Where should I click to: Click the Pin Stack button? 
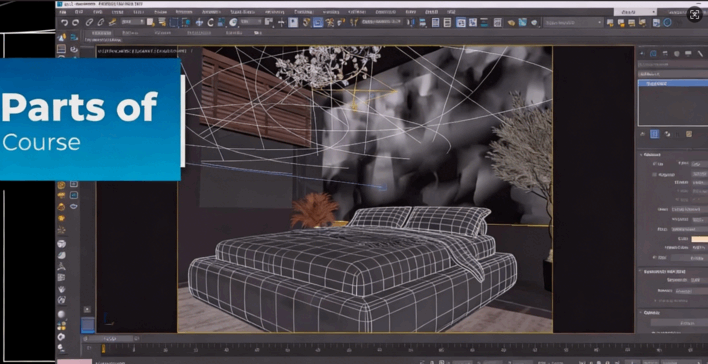pos(643,134)
